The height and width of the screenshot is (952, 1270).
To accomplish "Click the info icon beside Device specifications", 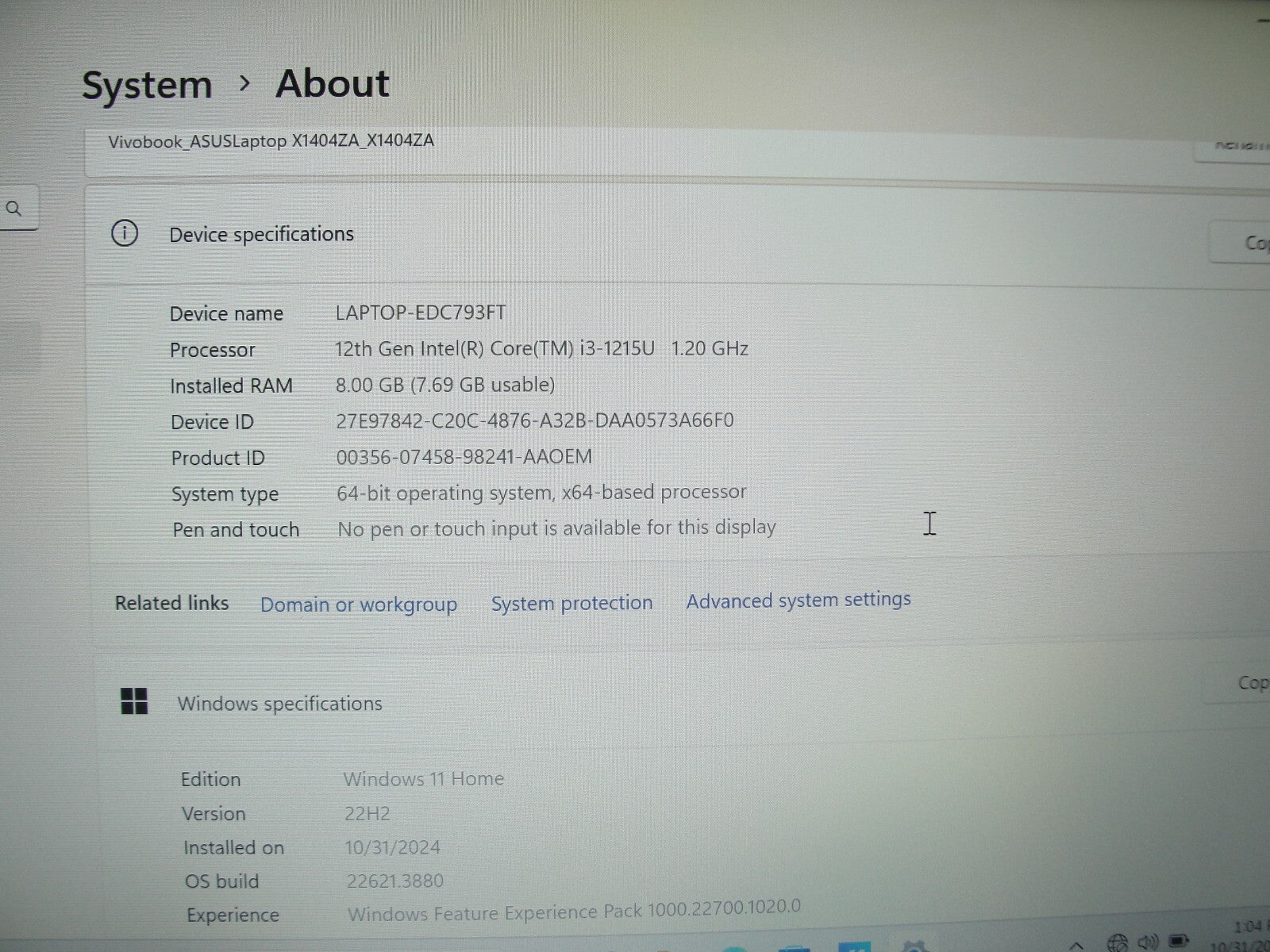I will [x=125, y=233].
